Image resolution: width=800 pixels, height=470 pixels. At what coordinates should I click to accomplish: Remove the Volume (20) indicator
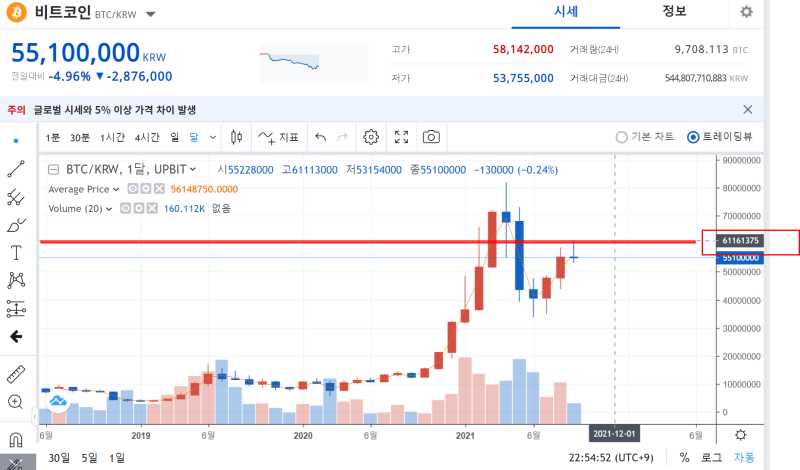click(152, 208)
